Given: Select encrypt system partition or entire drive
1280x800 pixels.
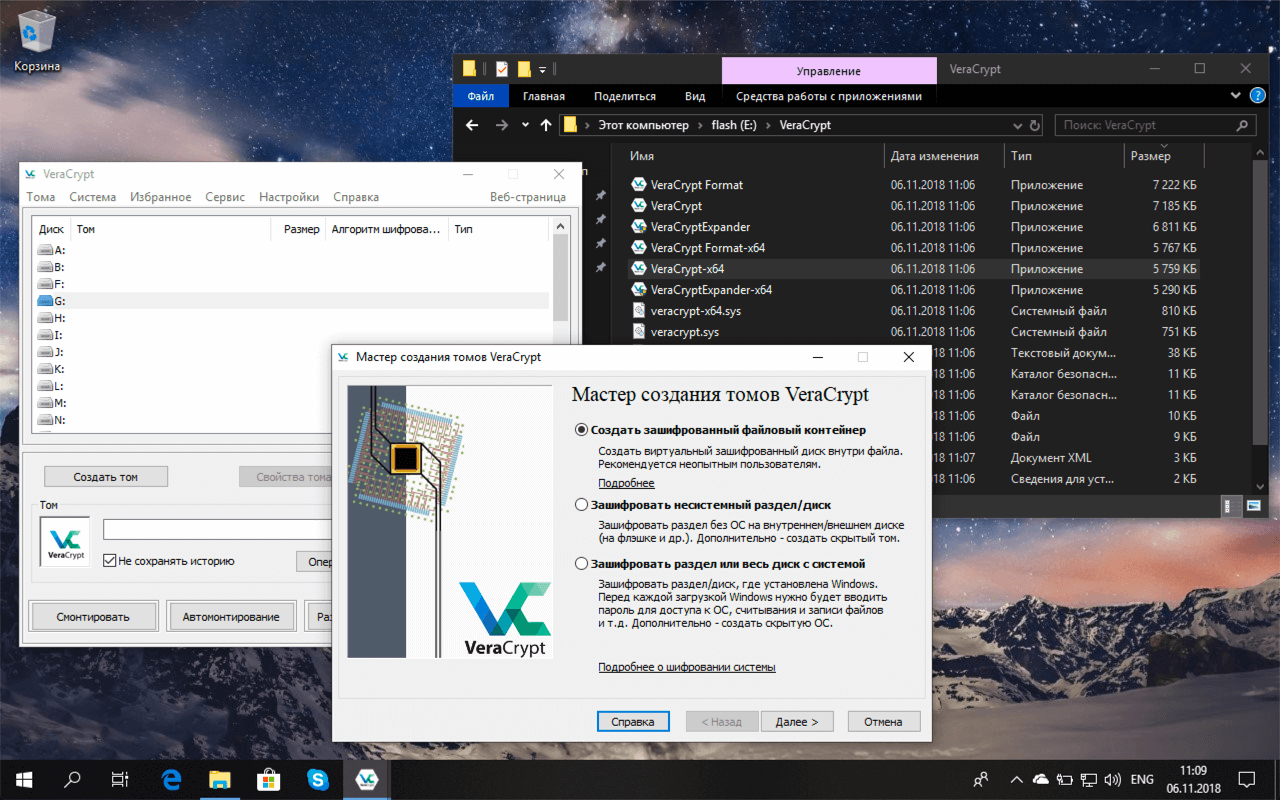Looking at the screenshot, I should (x=582, y=564).
